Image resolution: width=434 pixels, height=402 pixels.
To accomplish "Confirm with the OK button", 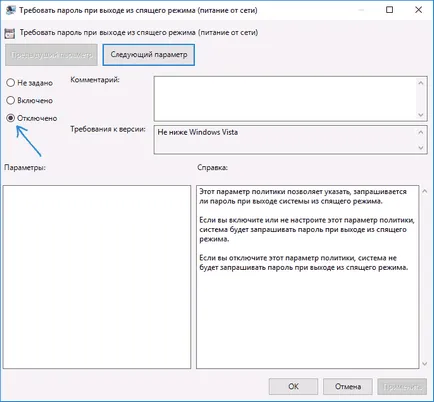I will 293,386.
